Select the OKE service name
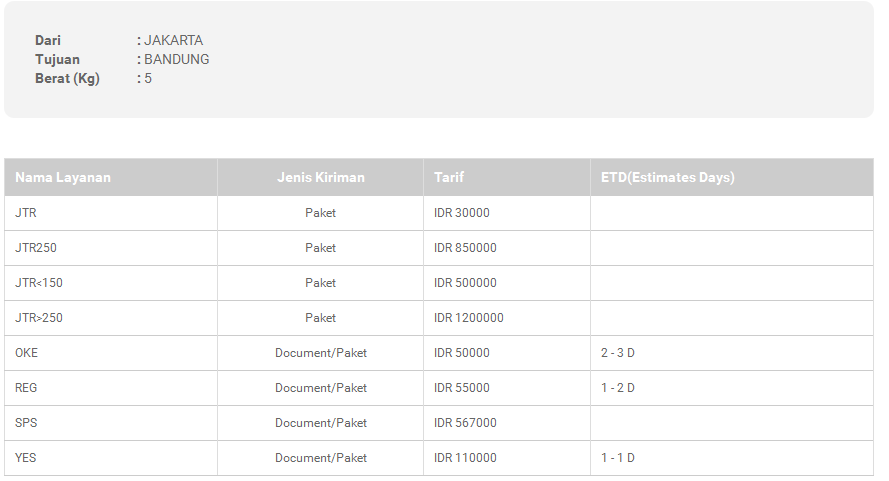The width and height of the screenshot is (889, 481). [27, 353]
